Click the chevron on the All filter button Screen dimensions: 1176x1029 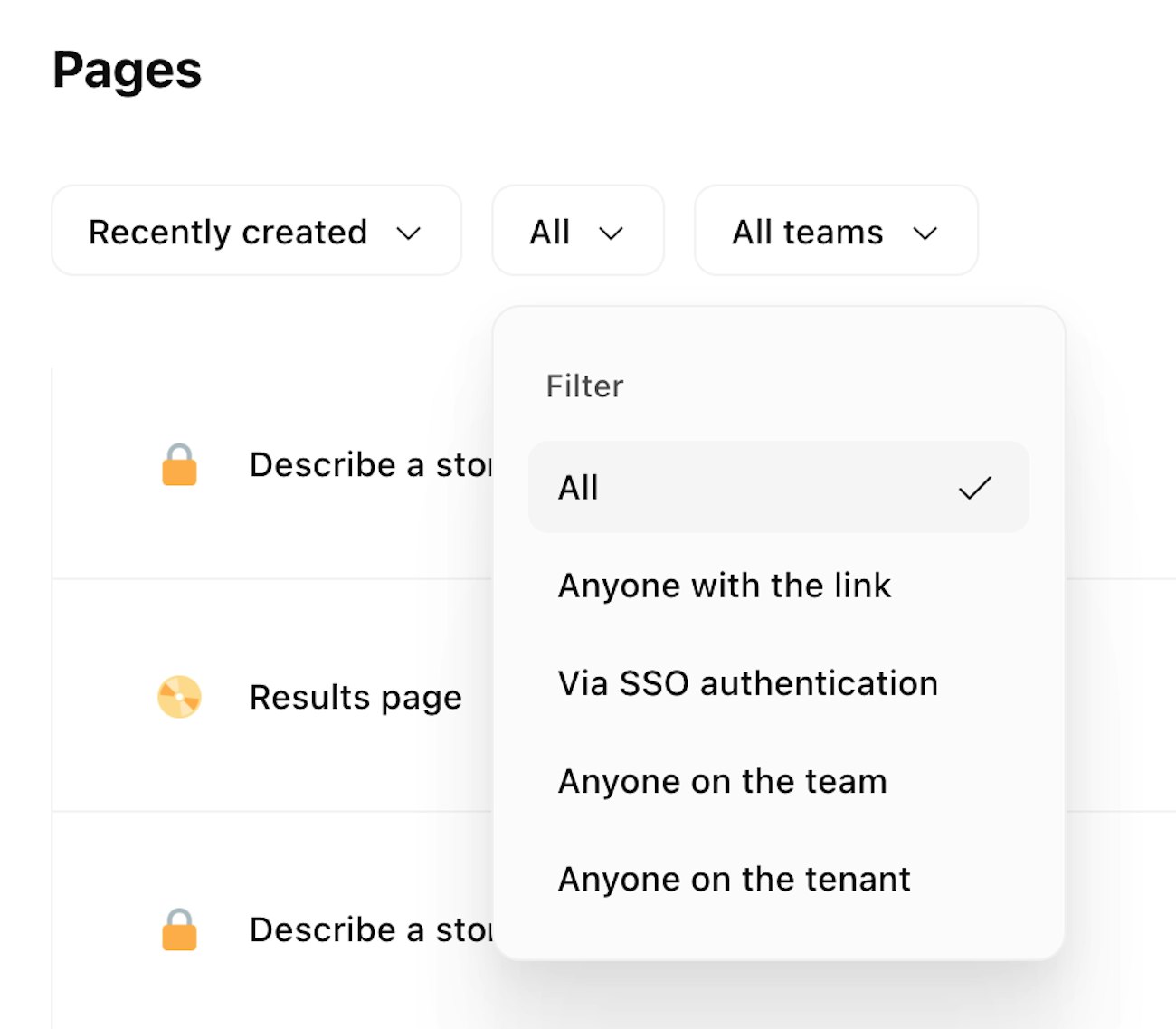(612, 233)
